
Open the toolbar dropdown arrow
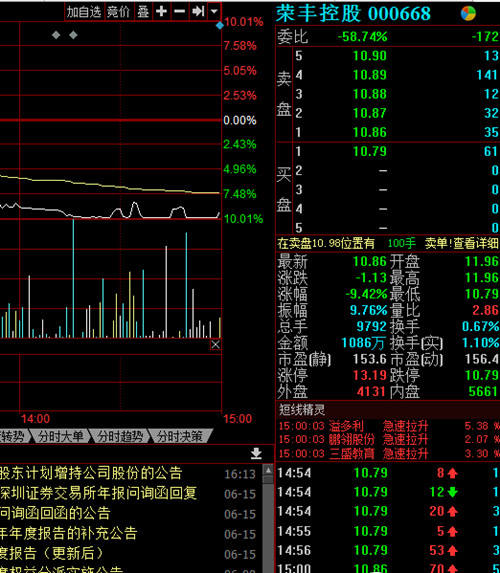214,12
